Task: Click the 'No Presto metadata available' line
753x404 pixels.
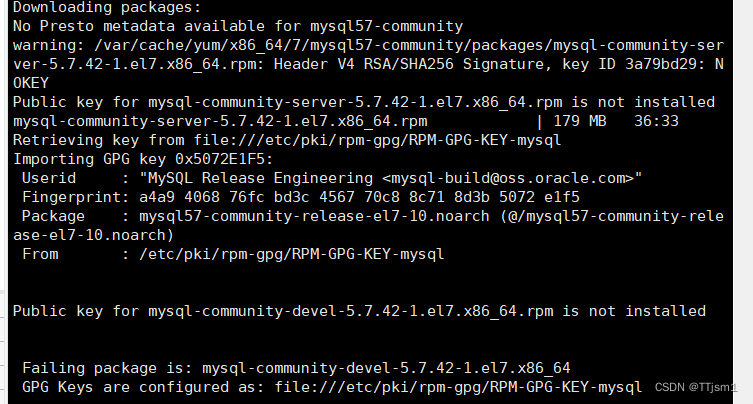Action: coord(238,26)
